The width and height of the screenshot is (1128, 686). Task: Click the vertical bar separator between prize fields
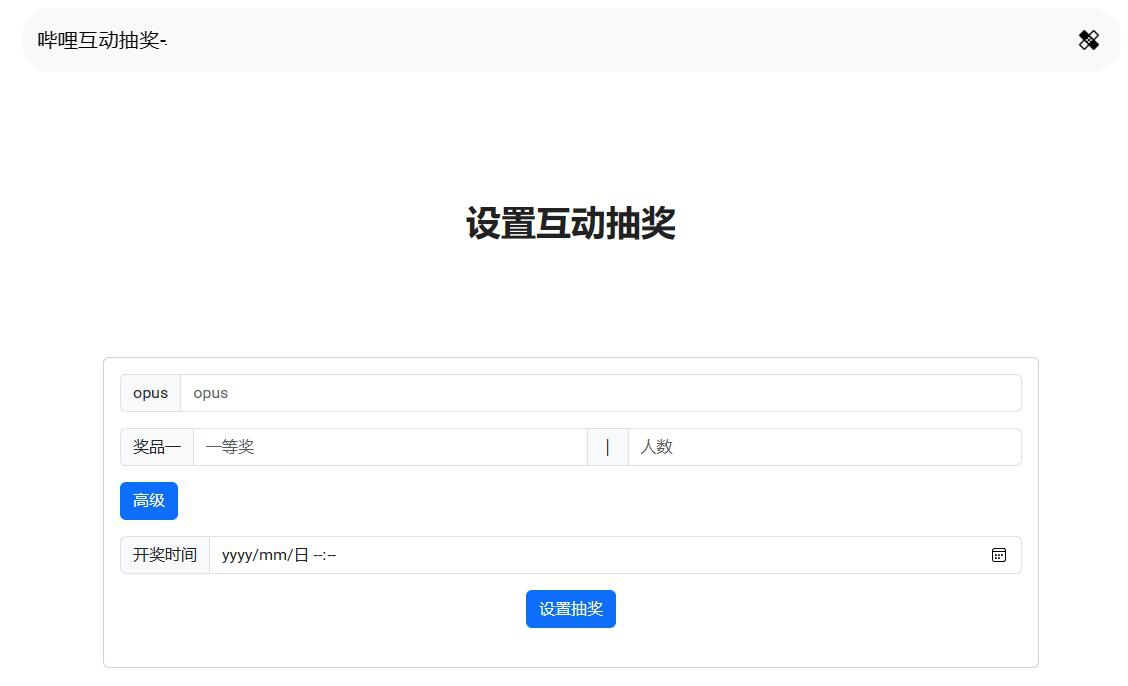(x=607, y=447)
